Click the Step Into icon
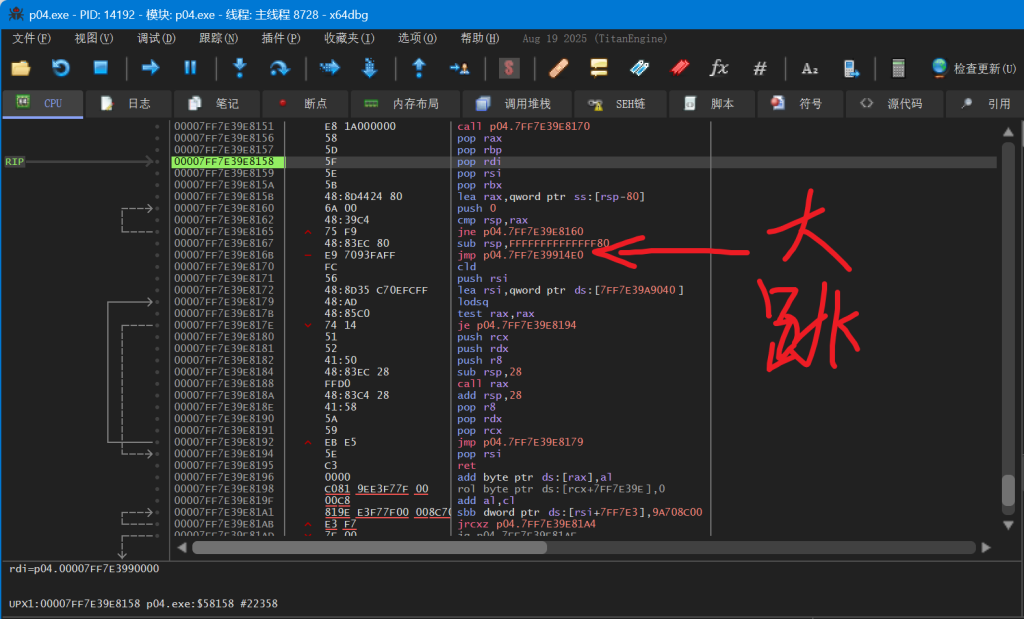This screenshot has height=619, width=1024. click(x=239, y=68)
